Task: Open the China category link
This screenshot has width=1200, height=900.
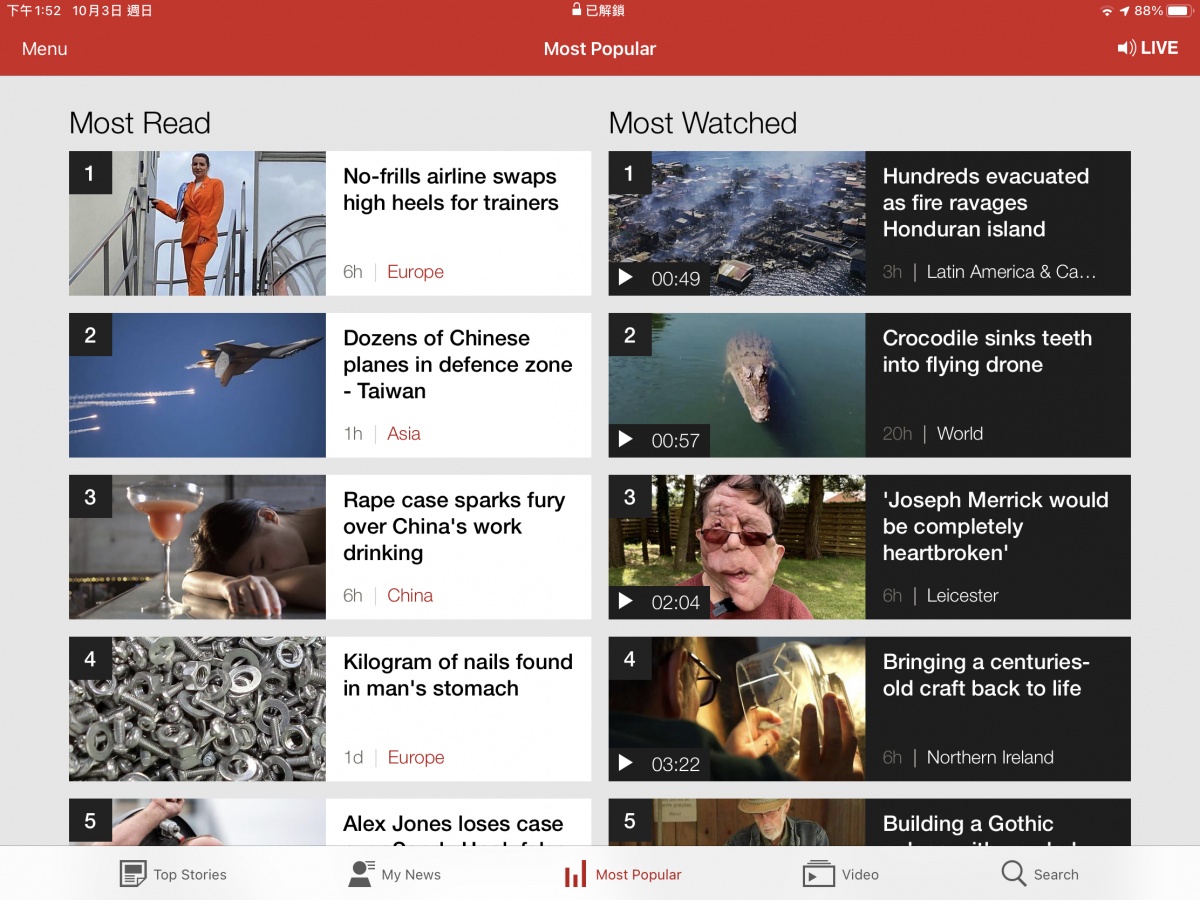Action: pos(410,596)
